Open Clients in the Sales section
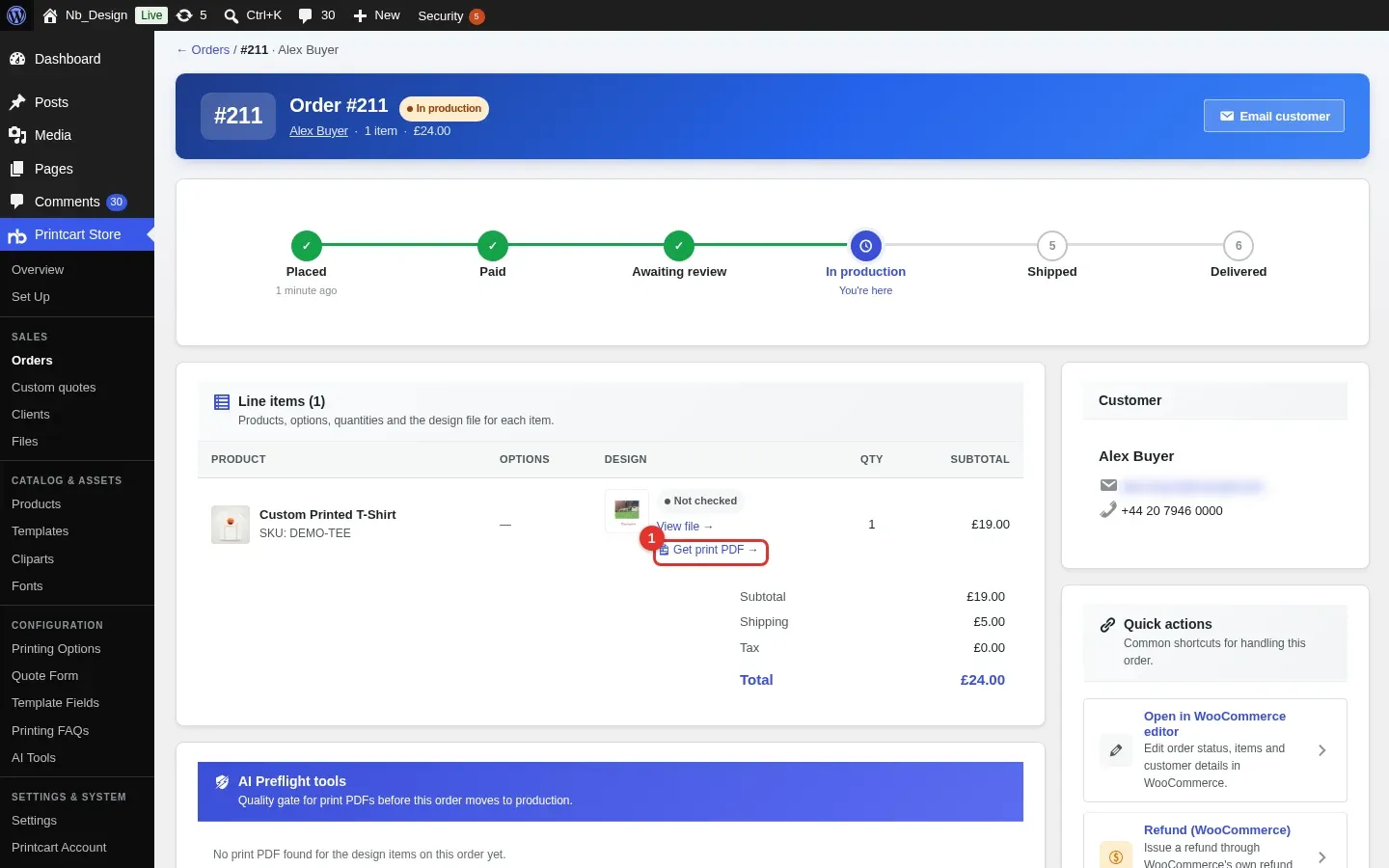Viewport: 1389px width, 868px height. tap(31, 415)
